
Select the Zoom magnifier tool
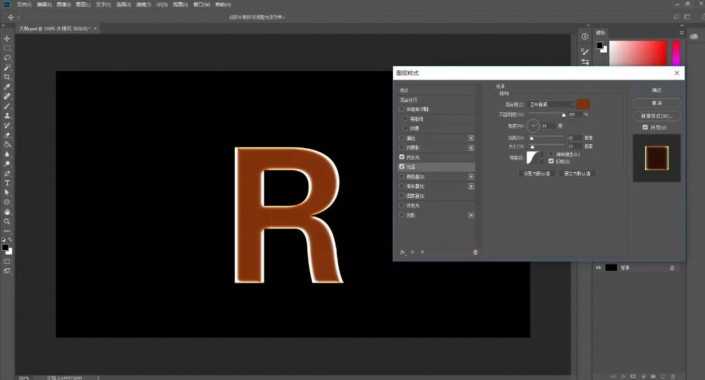tap(7, 221)
